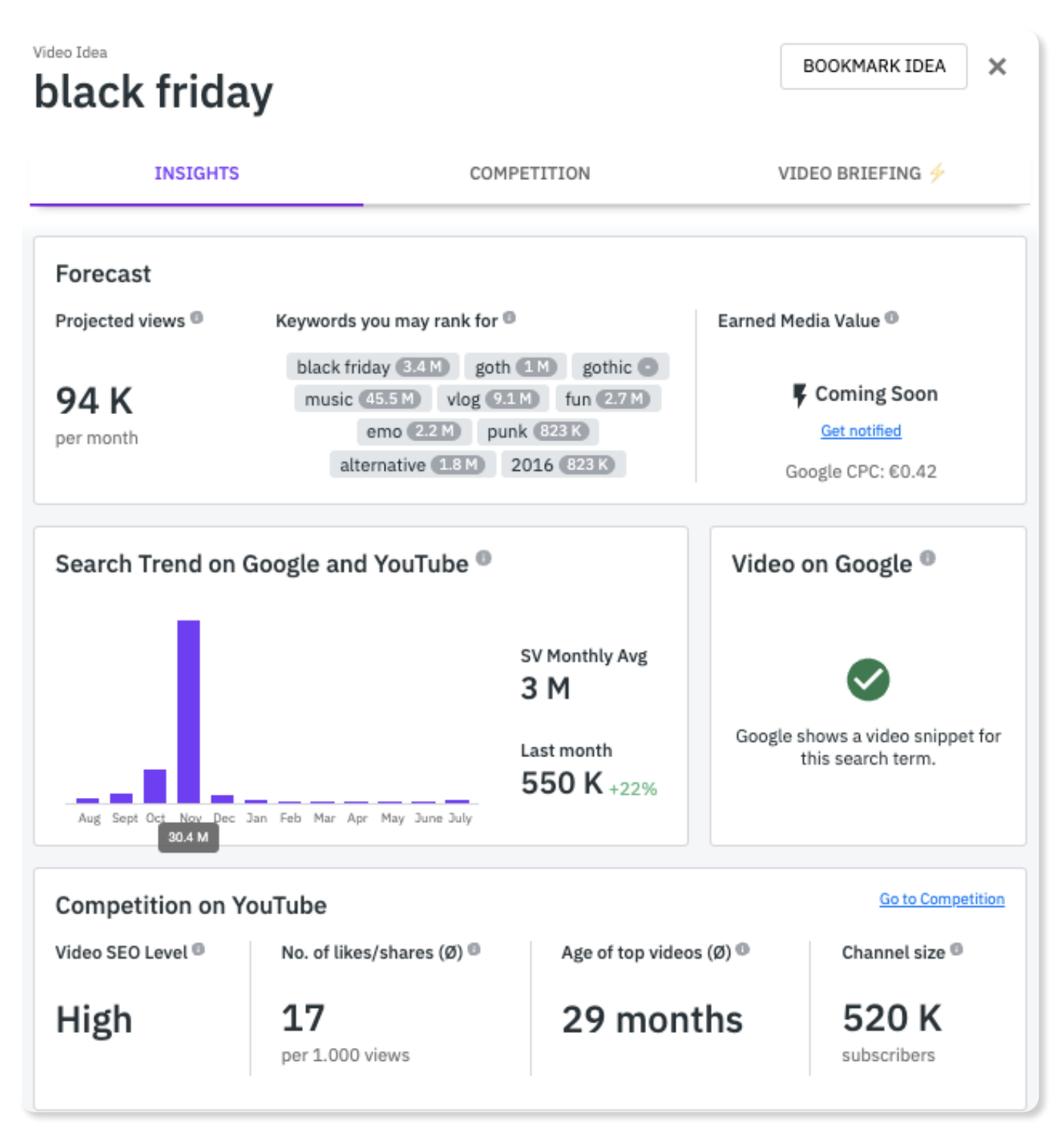Click the info icon next to Projected views
The width and height of the screenshot is (1064, 1147).
[197, 317]
